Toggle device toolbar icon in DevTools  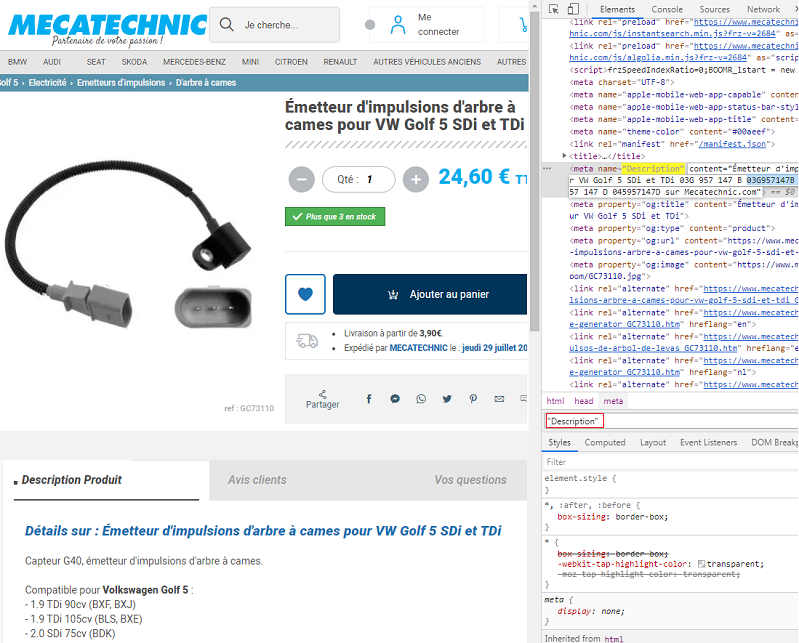[x=573, y=9]
